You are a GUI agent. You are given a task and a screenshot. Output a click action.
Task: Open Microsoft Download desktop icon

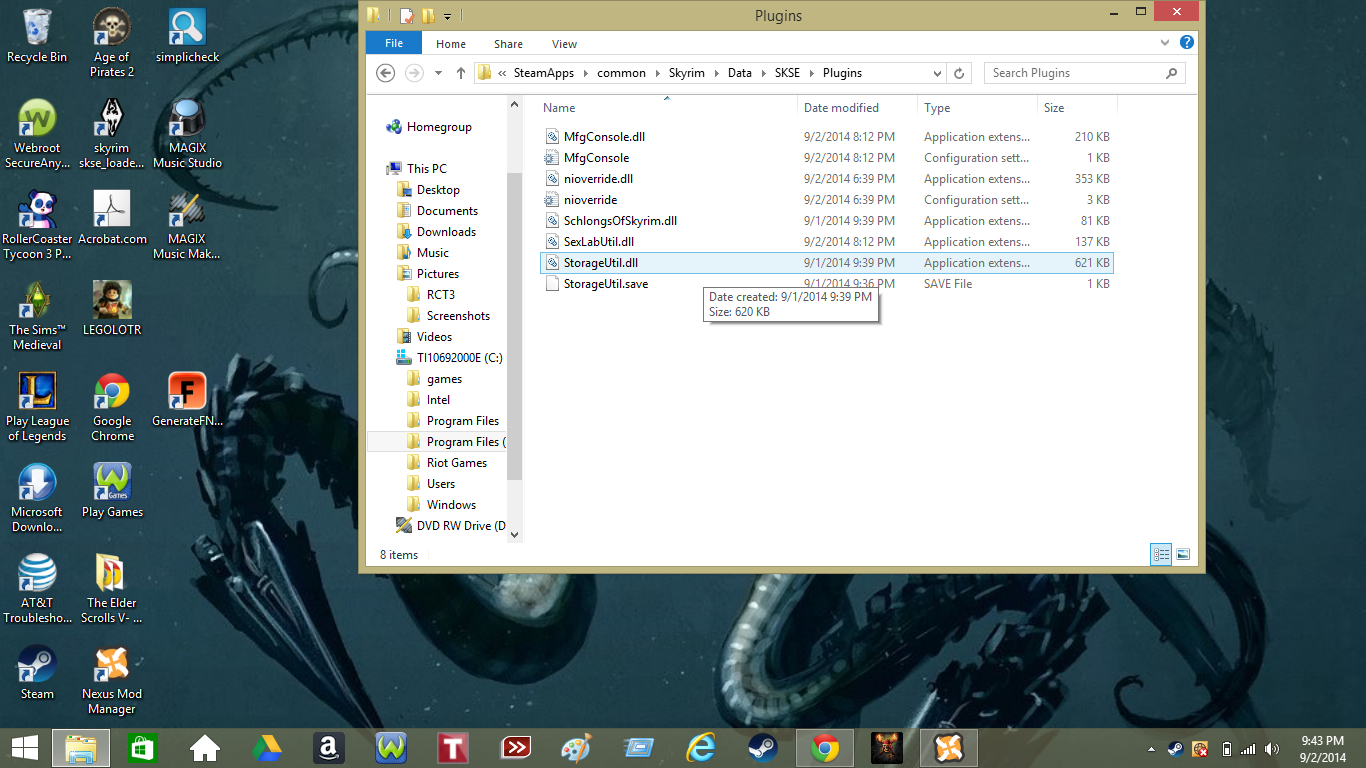coord(37,498)
